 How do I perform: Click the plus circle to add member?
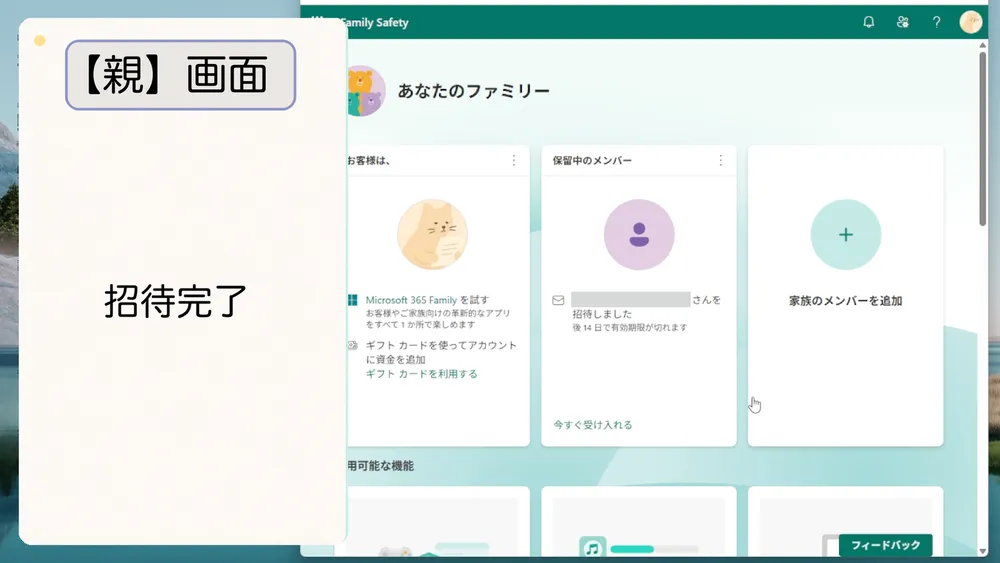tap(846, 235)
